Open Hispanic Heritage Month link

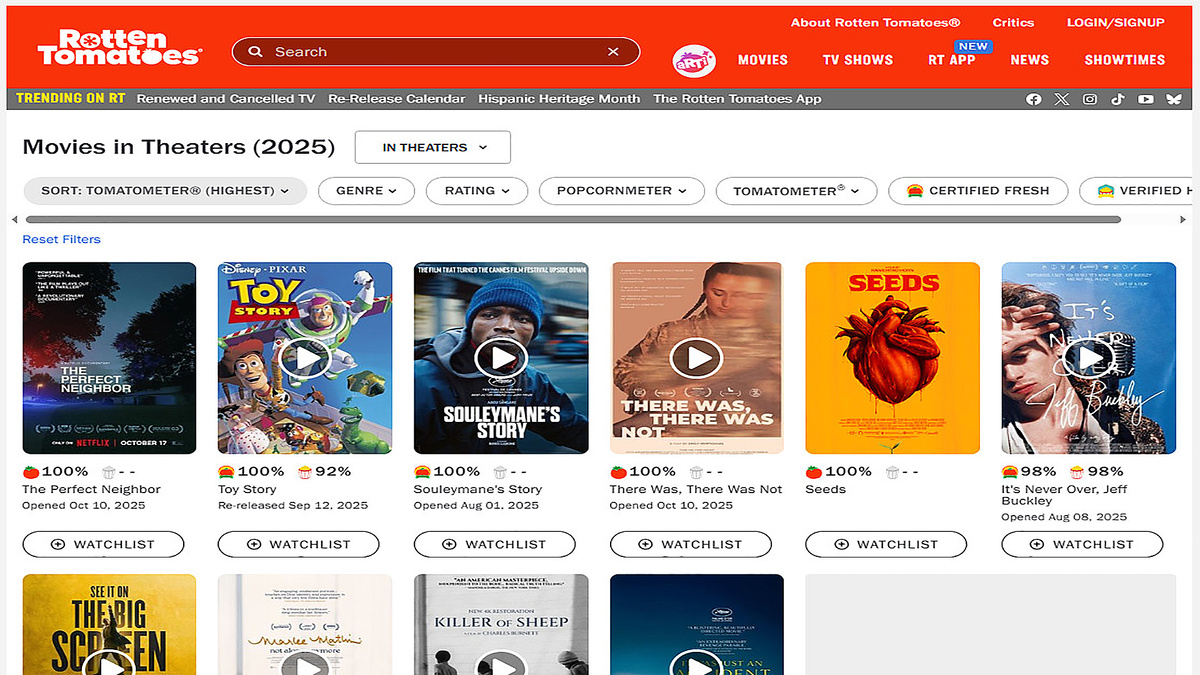(559, 99)
